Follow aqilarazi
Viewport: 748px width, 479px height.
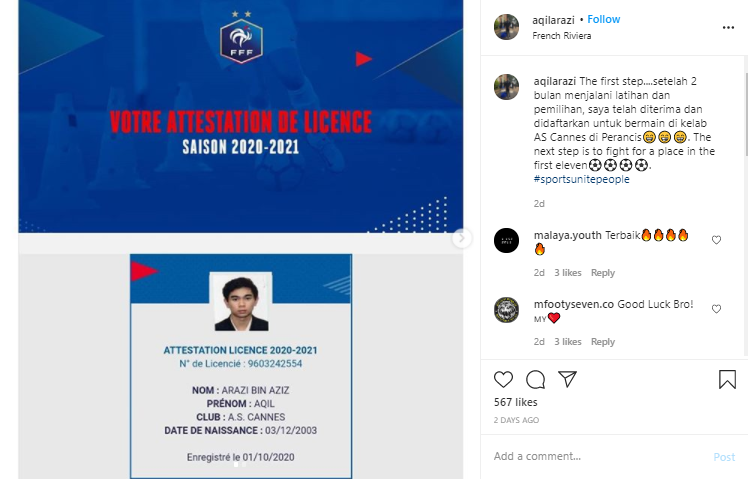click(603, 20)
